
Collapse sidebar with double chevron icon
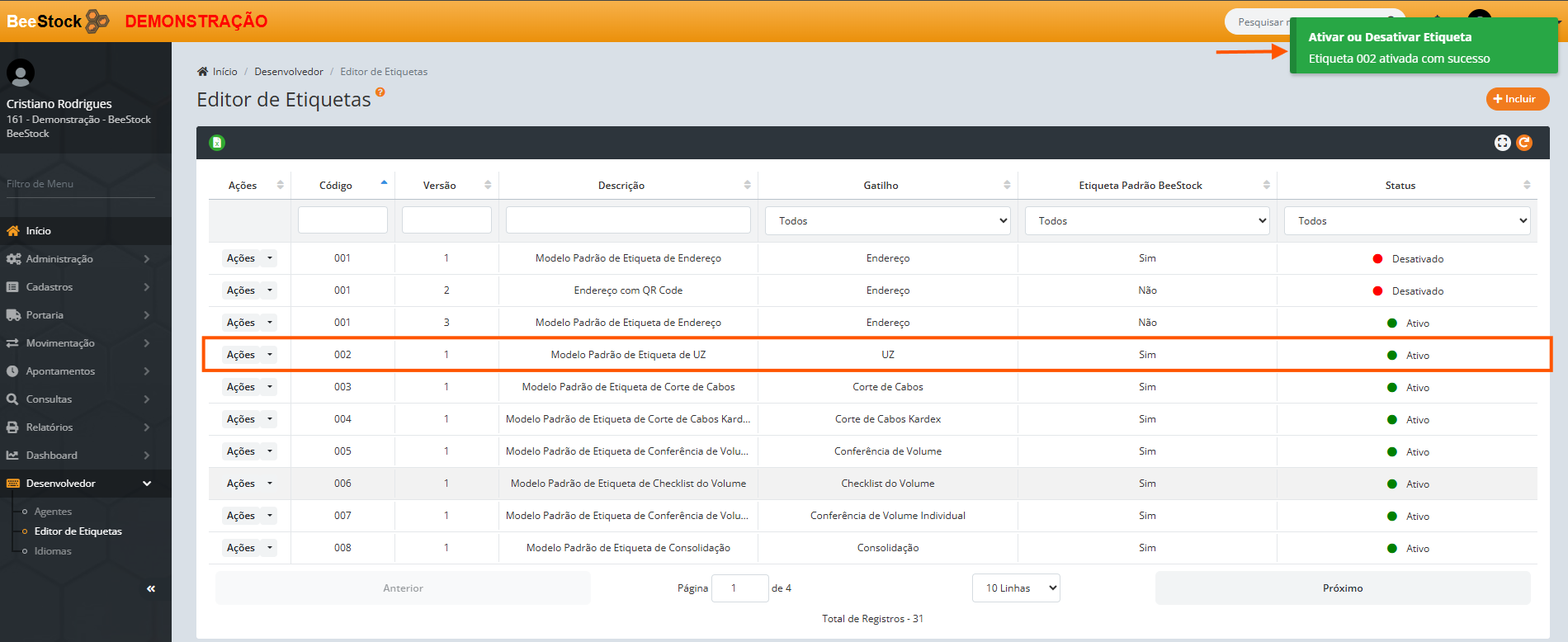pyautogui.click(x=151, y=588)
